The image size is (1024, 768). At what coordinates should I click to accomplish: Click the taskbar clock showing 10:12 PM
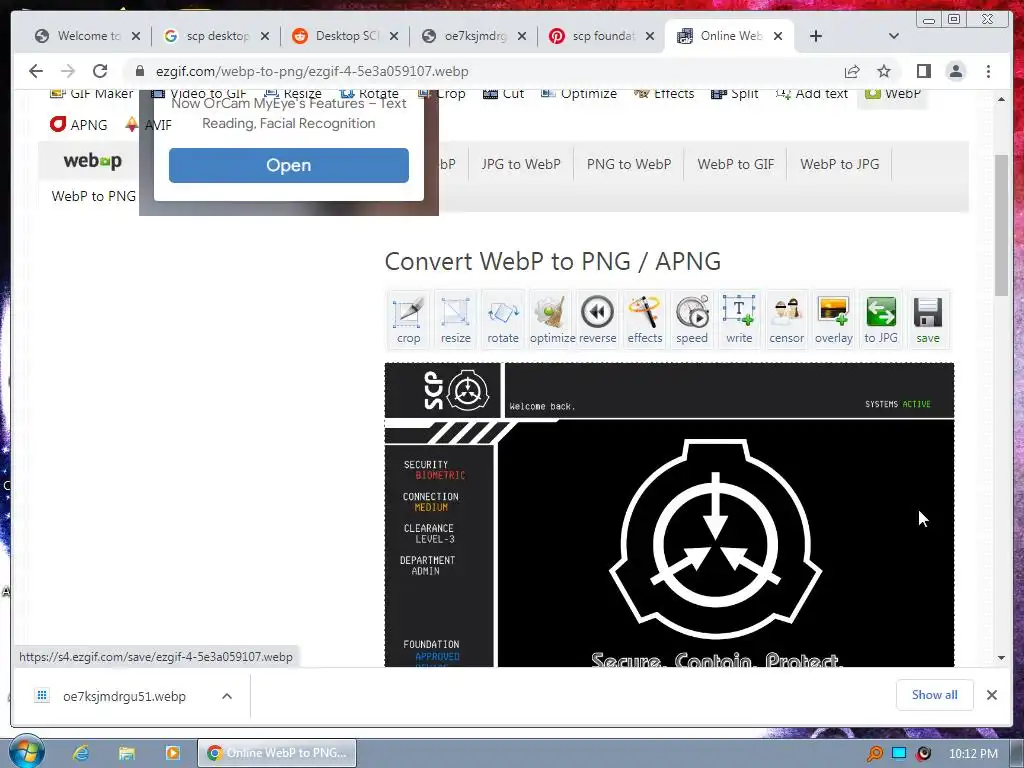[973, 754]
